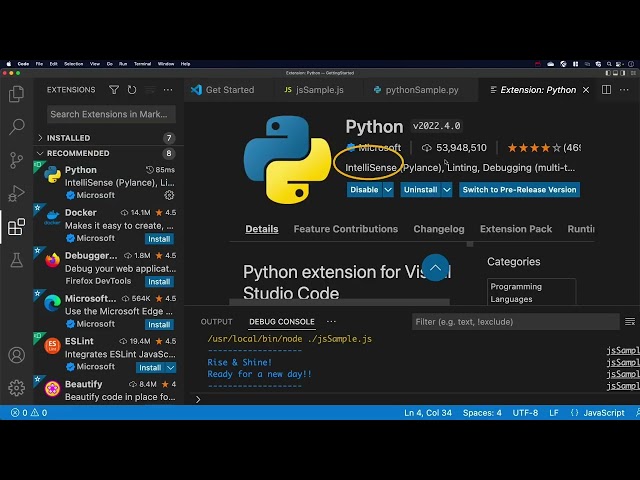Collapse the Recommended extensions section
The width and height of the screenshot is (640, 480).
tap(109, 153)
